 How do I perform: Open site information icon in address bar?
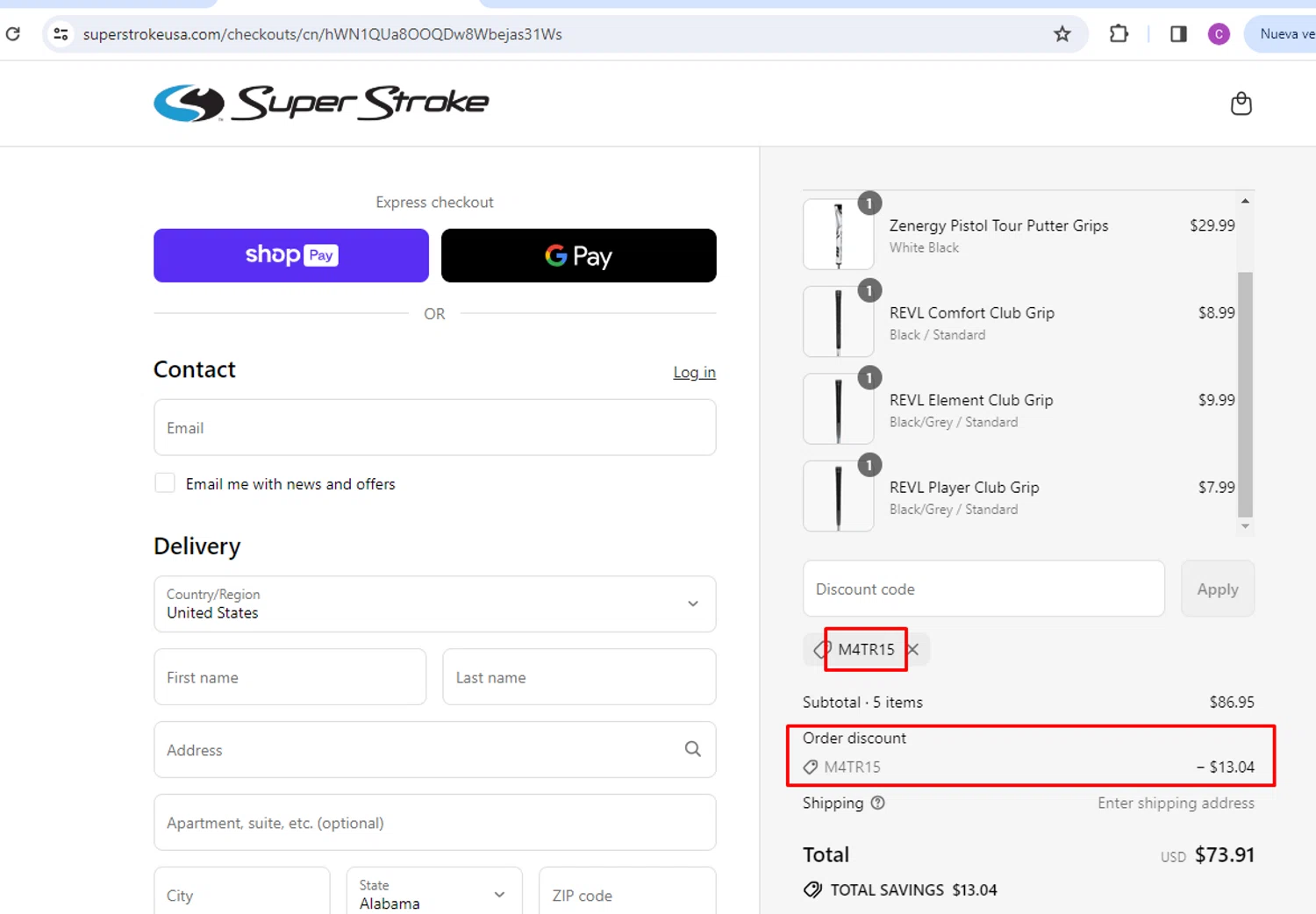[x=61, y=34]
